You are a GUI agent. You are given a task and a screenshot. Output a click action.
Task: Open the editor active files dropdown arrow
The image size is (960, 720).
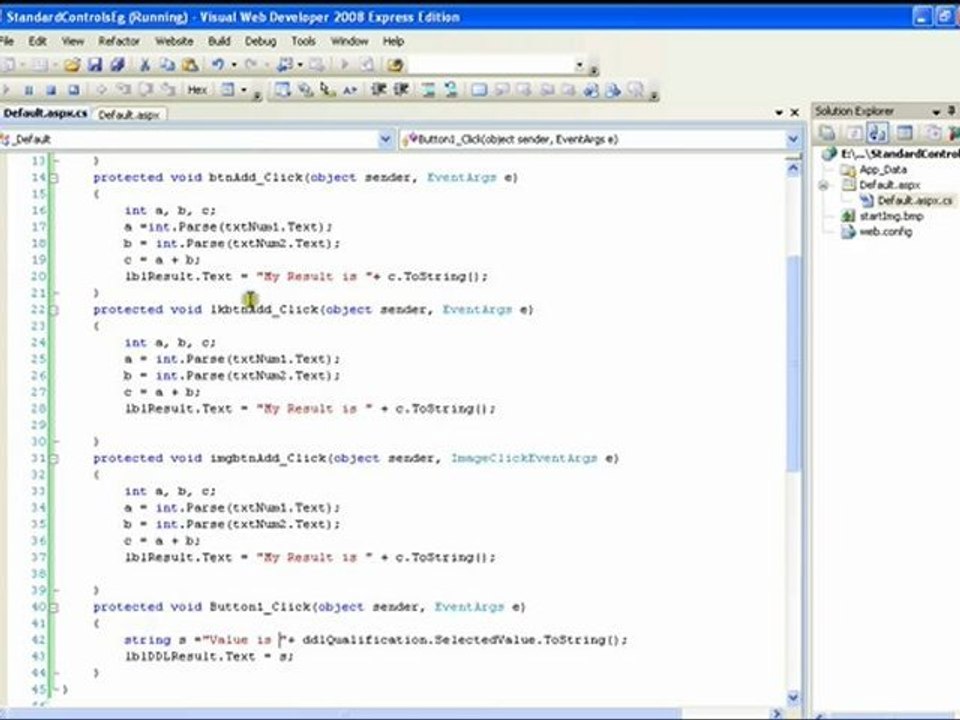tap(779, 113)
